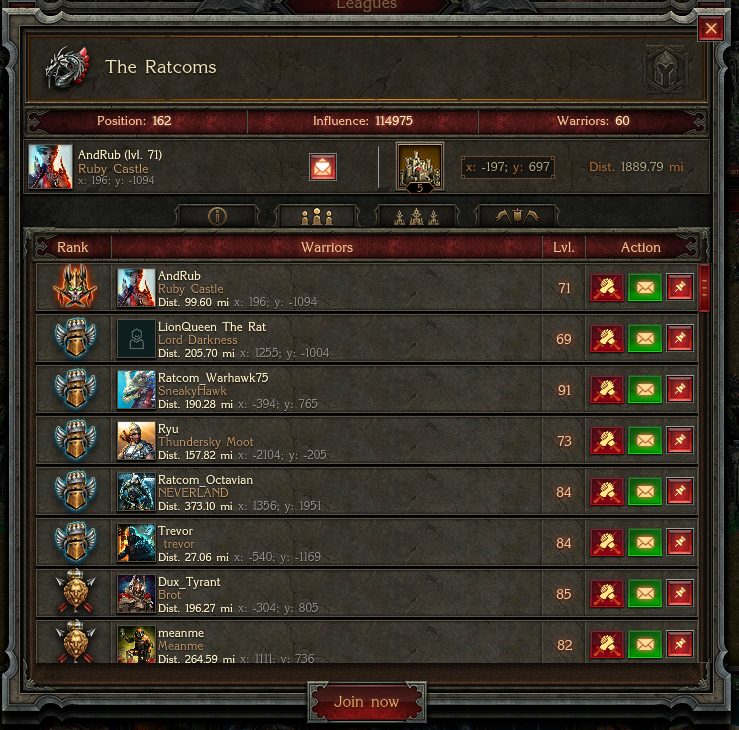
Task: Attack Trevor using the crossed swords icon
Action: coord(607,542)
